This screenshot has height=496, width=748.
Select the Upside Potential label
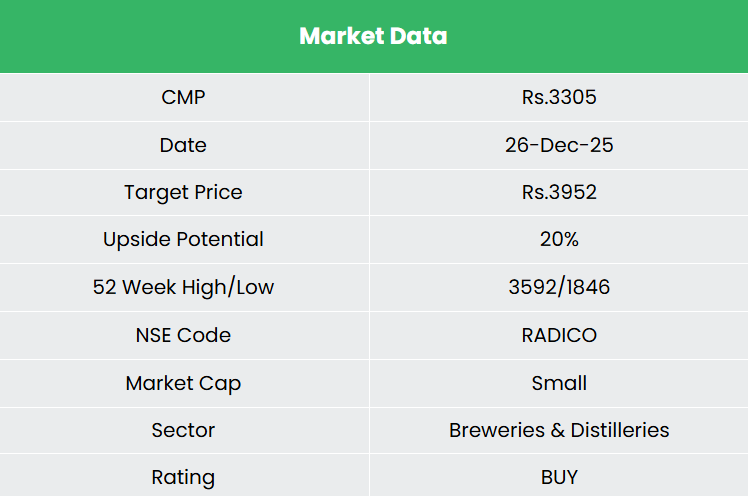(183, 240)
